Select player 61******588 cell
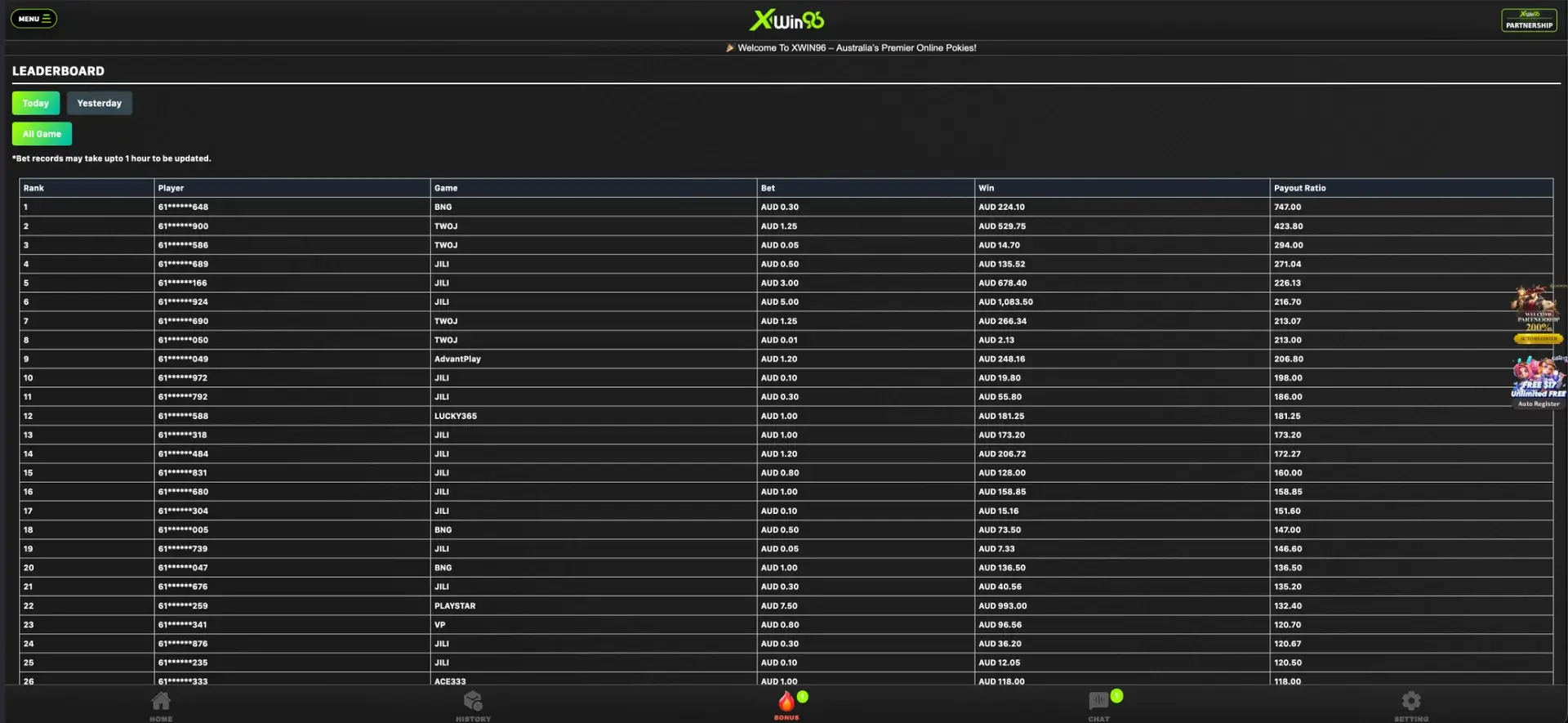The image size is (1568, 723). pyautogui.click(x=292, y=416)
